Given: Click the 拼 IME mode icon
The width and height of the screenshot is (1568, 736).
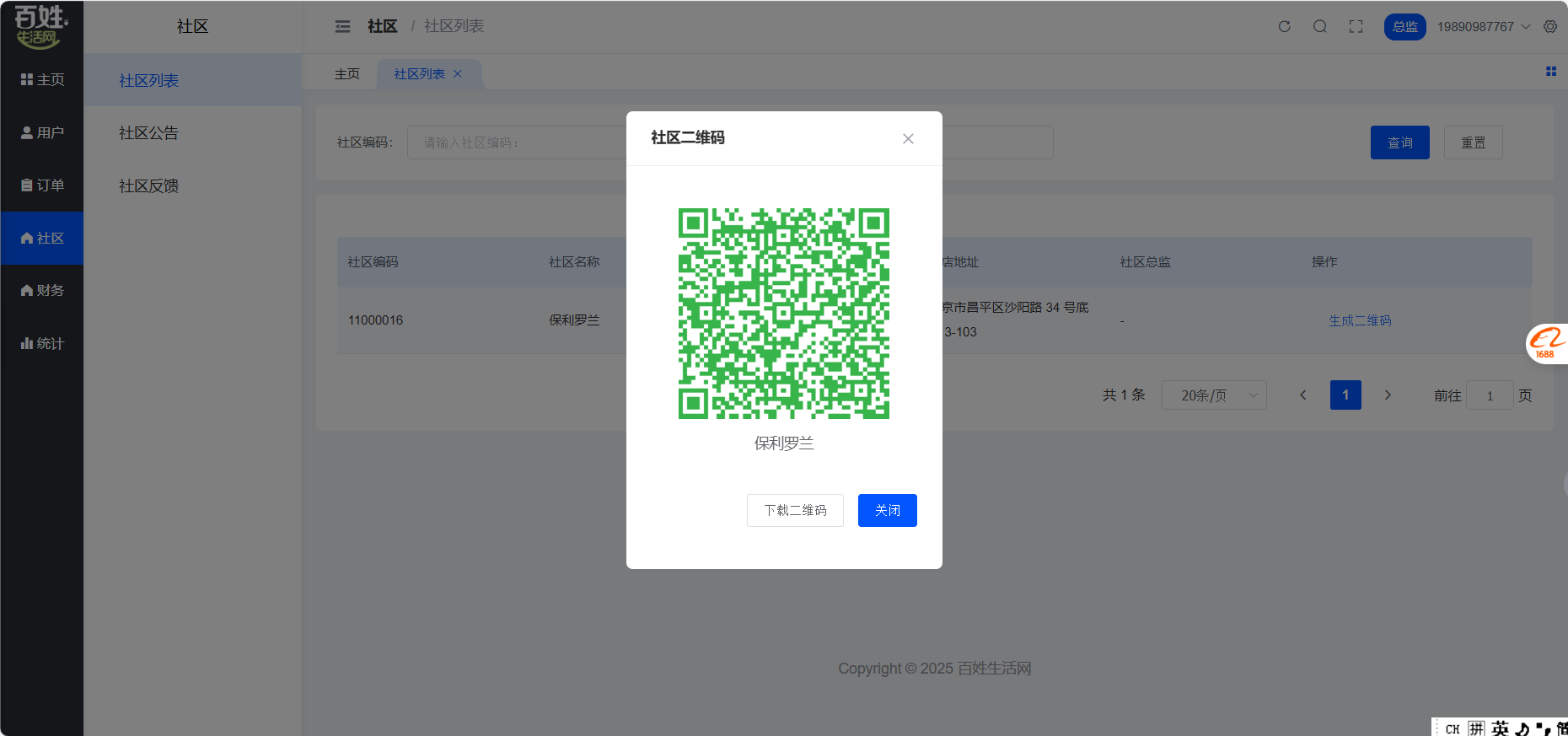Looking at the screenshot, I should (x=1476, y=728).
